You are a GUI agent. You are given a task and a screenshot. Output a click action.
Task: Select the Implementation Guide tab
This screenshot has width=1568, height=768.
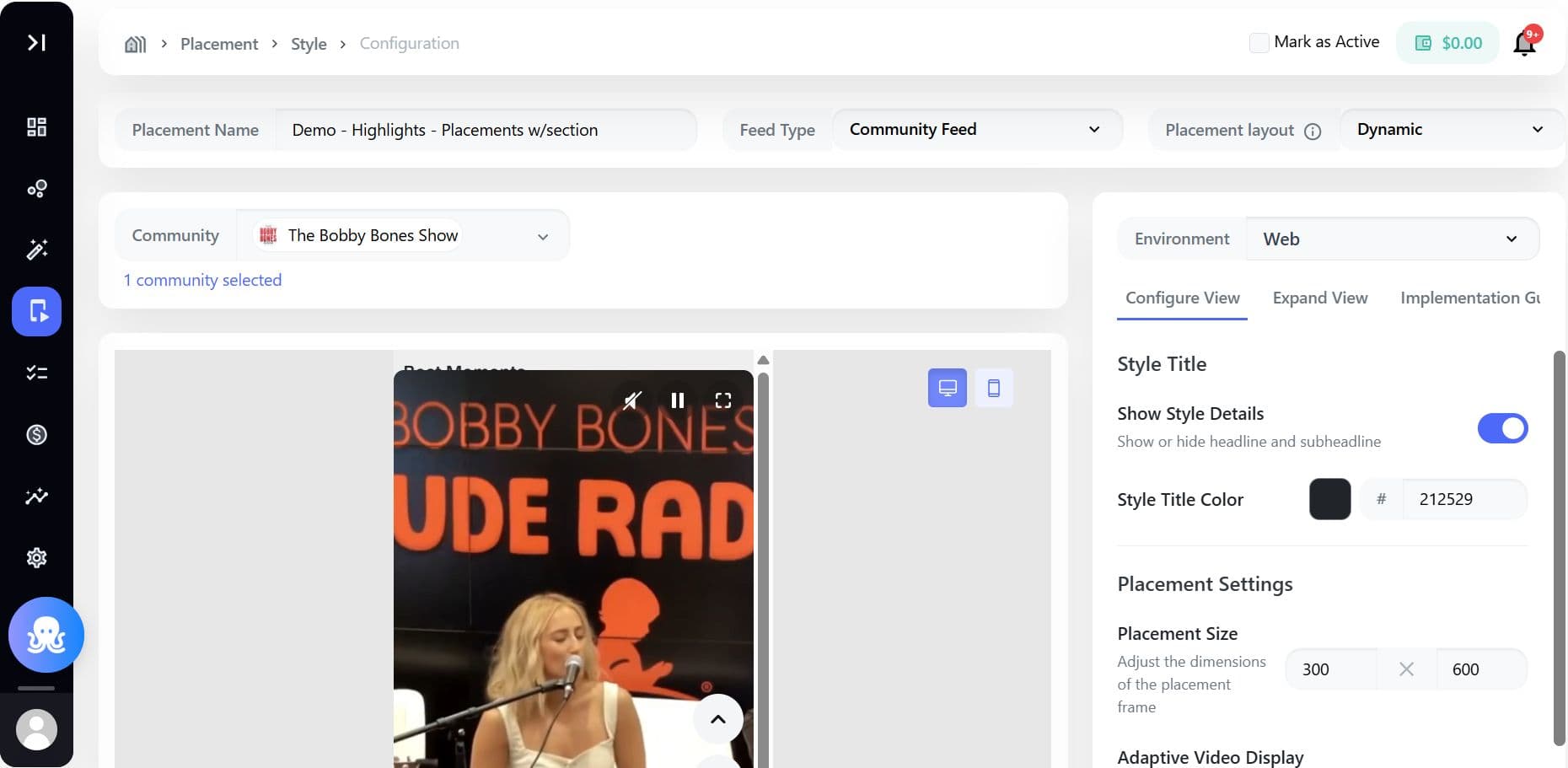coord(1470,298)
